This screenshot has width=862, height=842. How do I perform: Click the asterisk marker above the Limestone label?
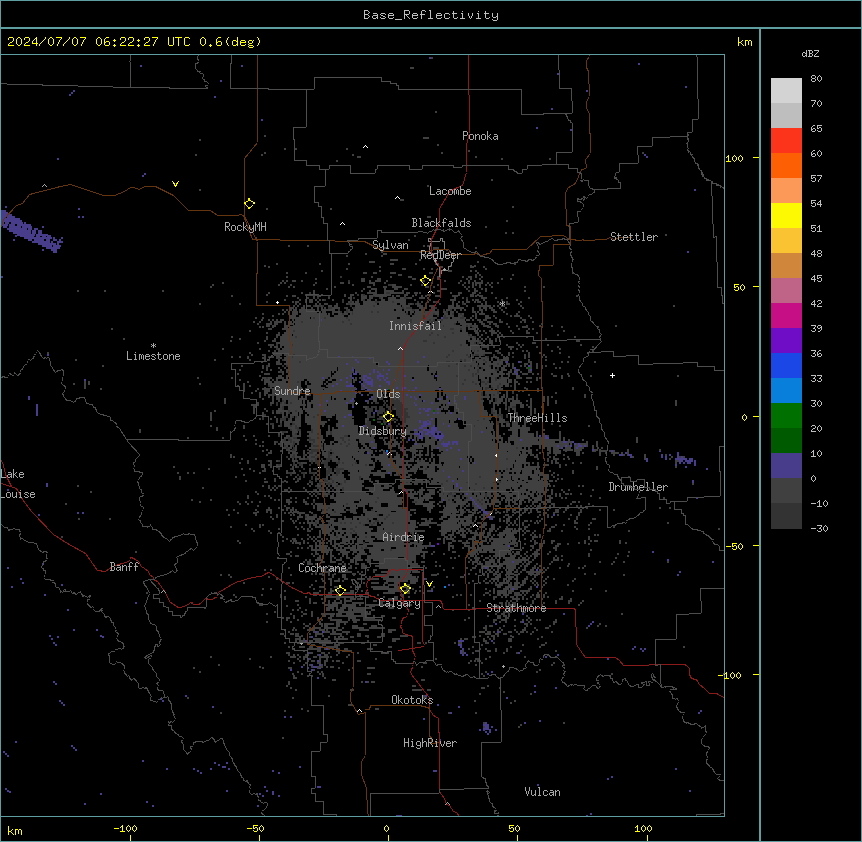(153, 346)
